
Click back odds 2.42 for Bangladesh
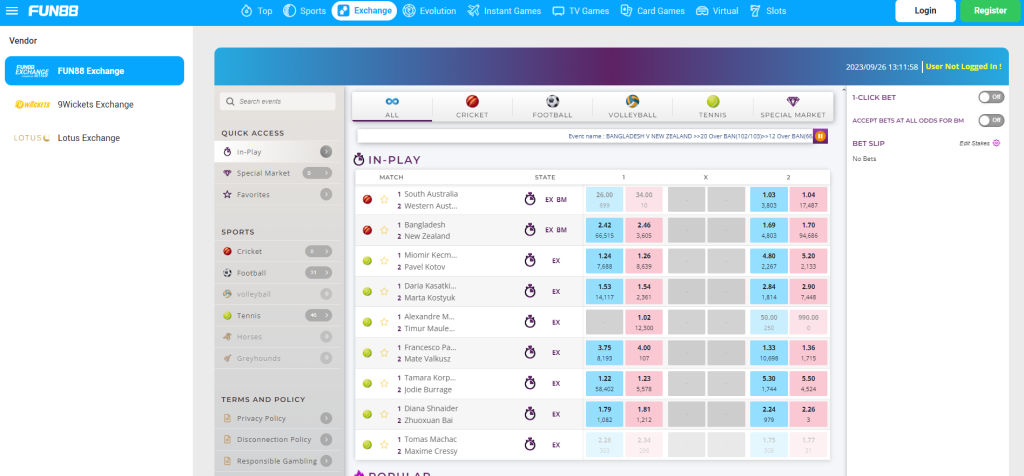click(605, 230)
